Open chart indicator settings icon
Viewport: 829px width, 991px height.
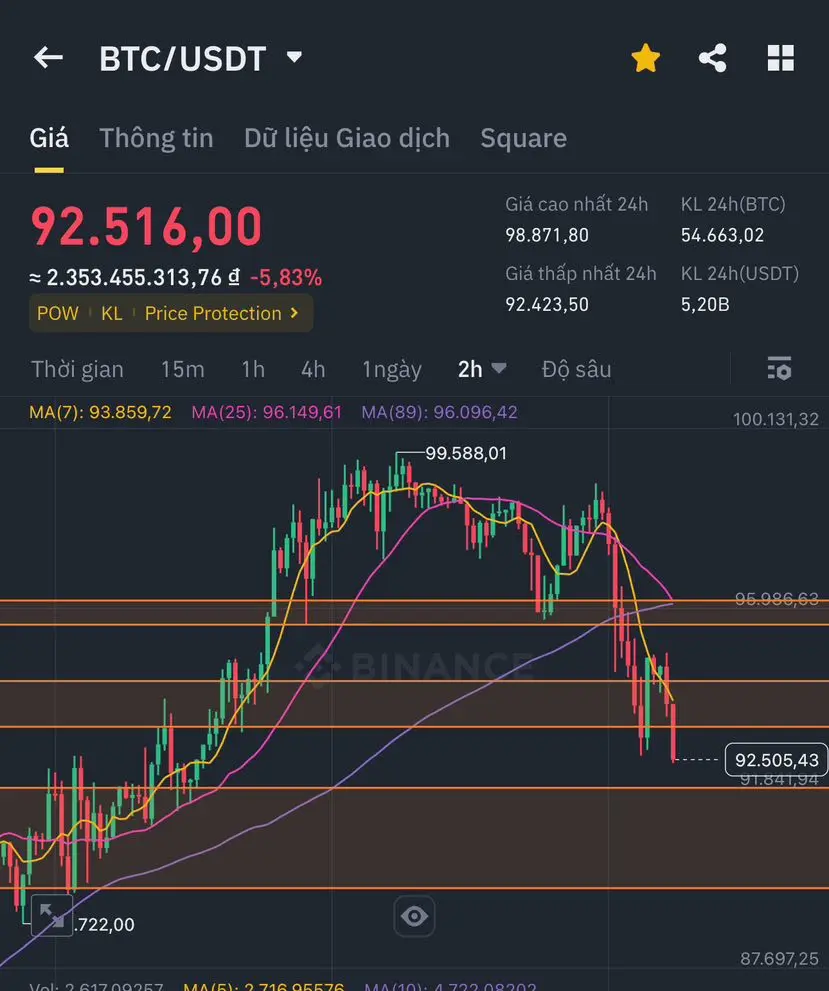point(779,368)
